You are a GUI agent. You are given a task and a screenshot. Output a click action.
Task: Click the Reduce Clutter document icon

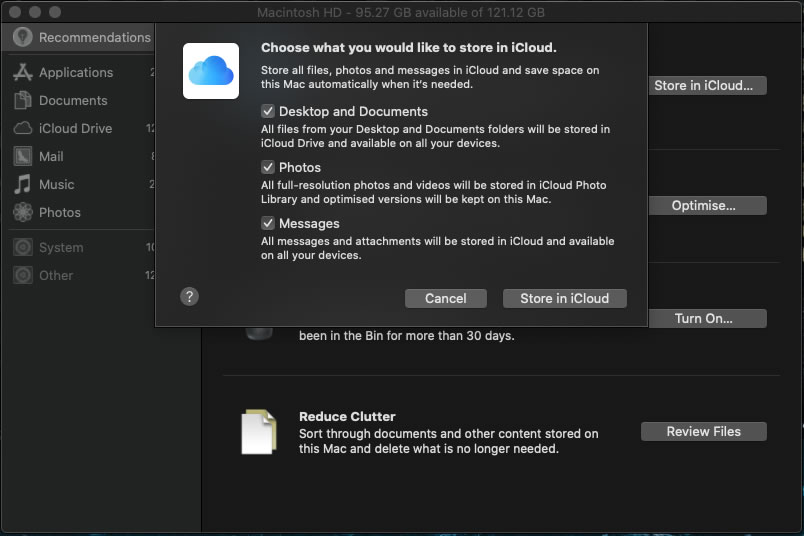[x=259, y=432]
